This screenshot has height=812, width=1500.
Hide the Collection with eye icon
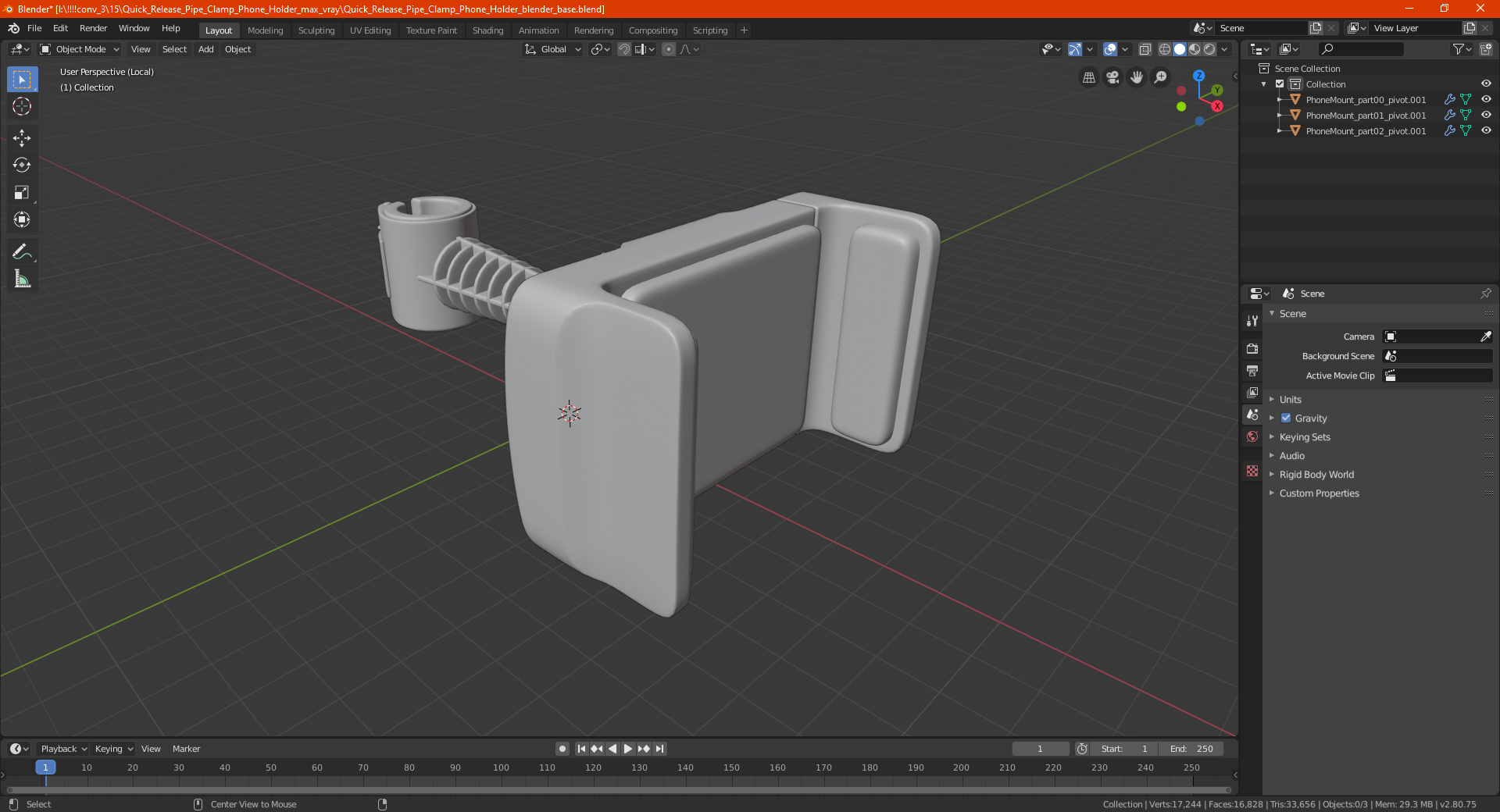tap(1486, 84)
